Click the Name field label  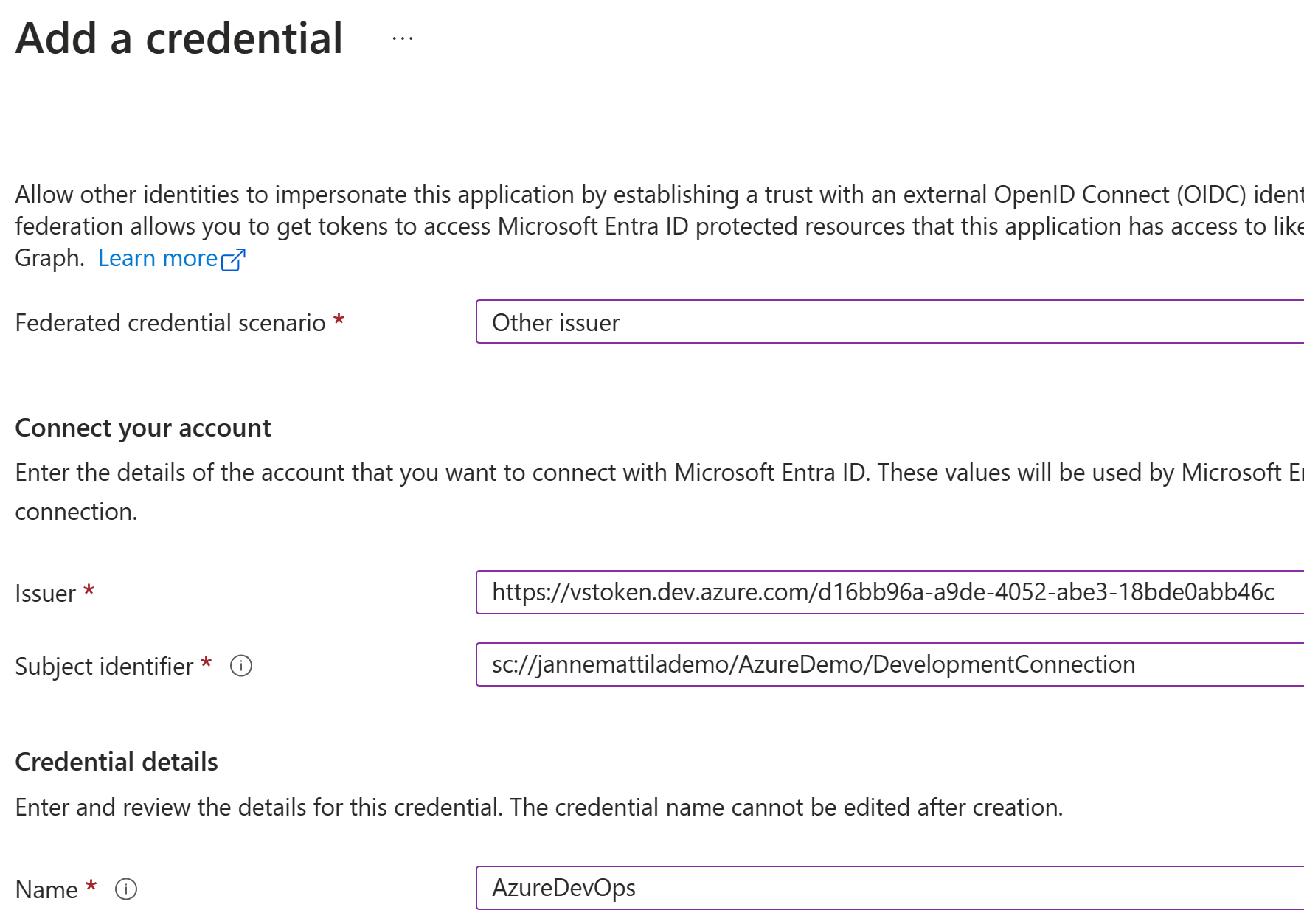[46, 890]
